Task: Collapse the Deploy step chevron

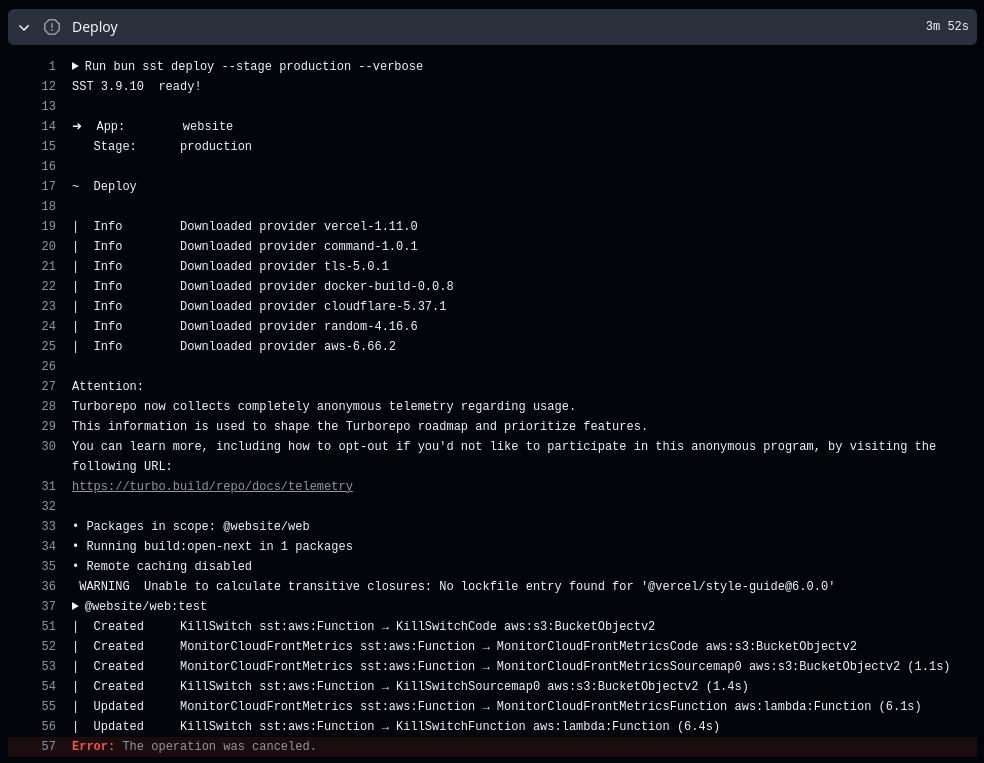Action: pos(24,28)
